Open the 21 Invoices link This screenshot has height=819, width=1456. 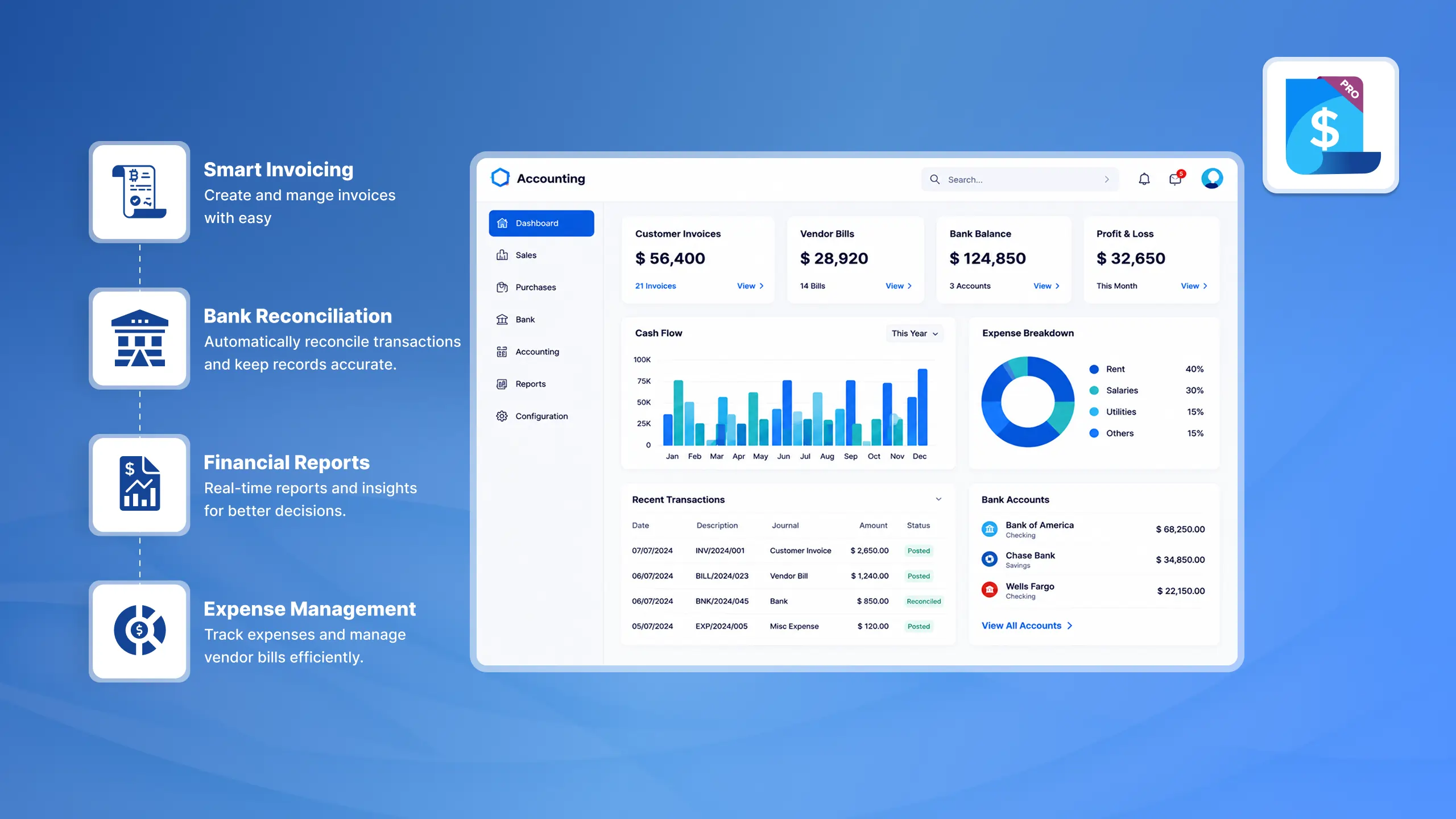pyautogui.click(x=655, y=286)
